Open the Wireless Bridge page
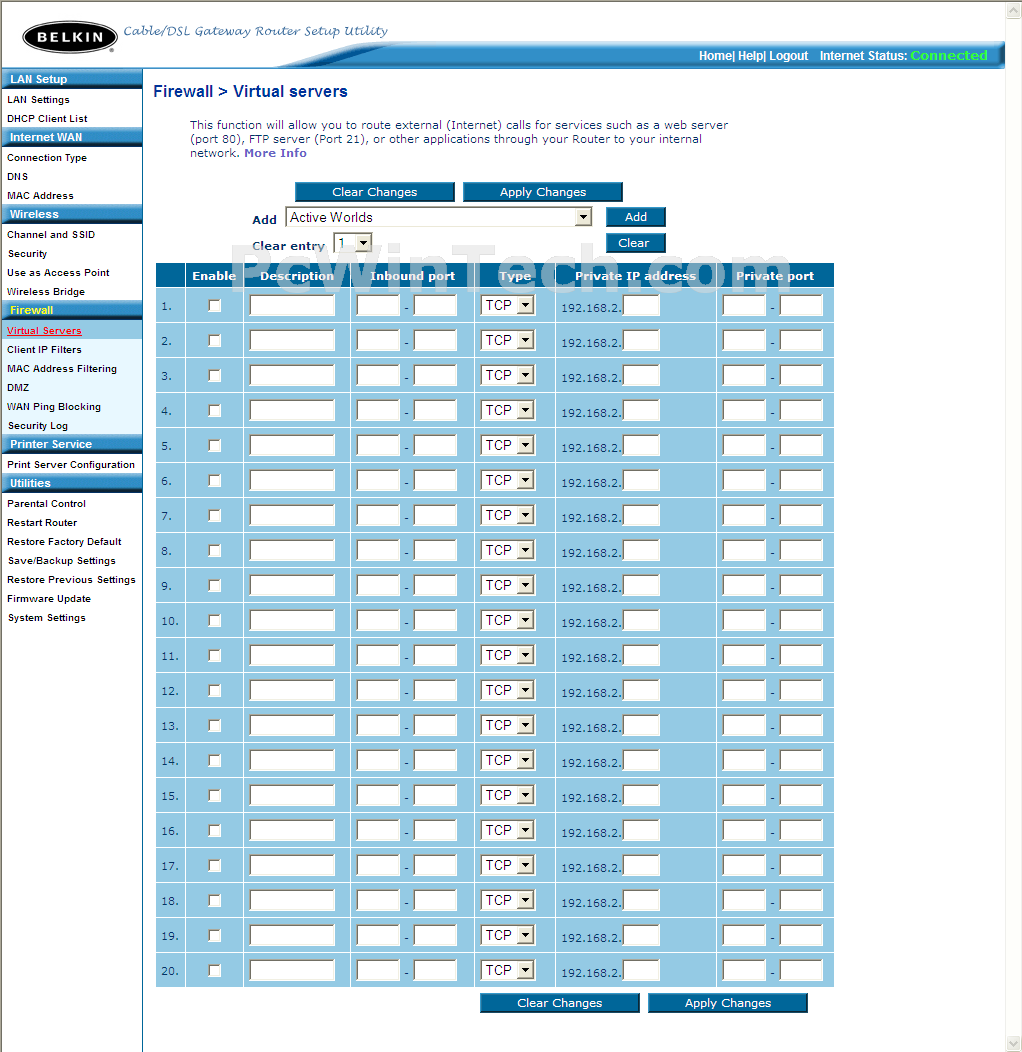This screenshot has width=1022, height=1052. pyautogui.click(x=46, y=292)
